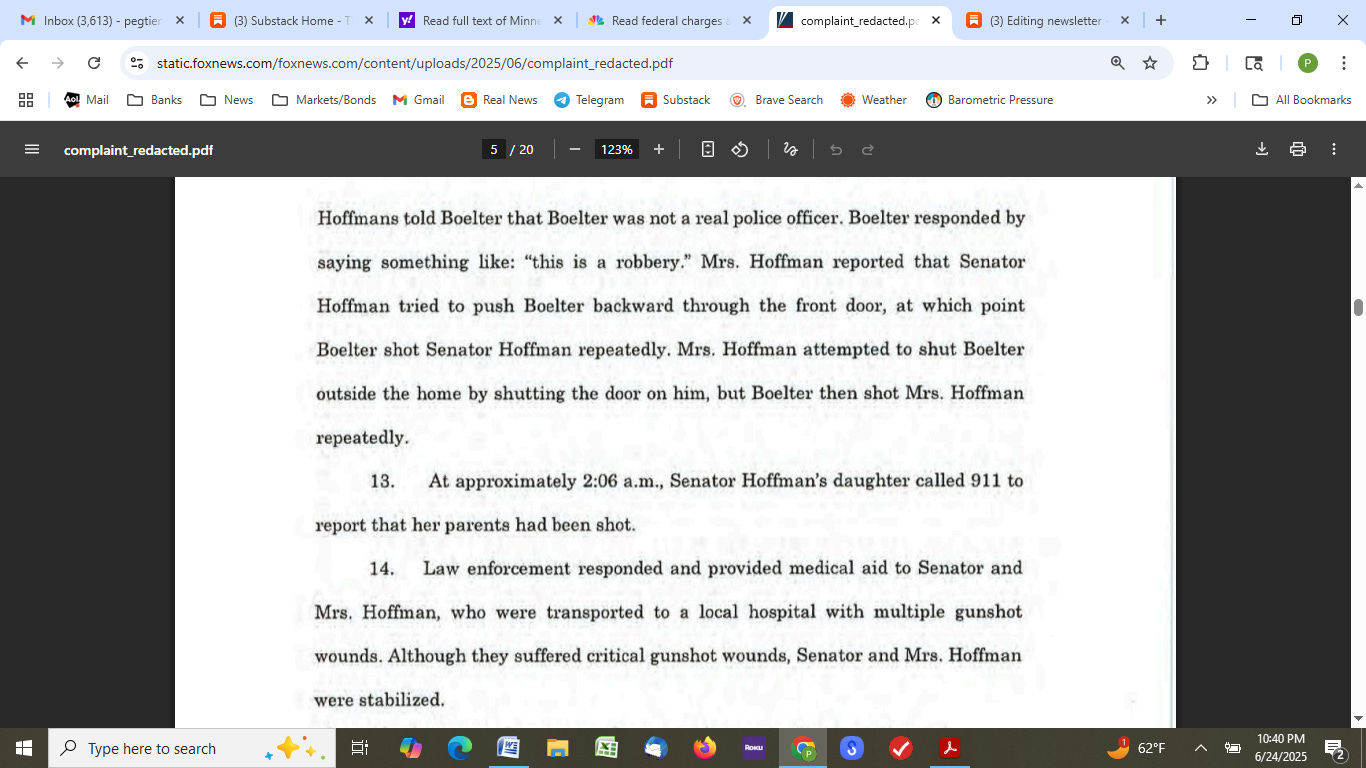Click the site information icon in the address bar
The image size is (1366, 768).
click(137, 63)
